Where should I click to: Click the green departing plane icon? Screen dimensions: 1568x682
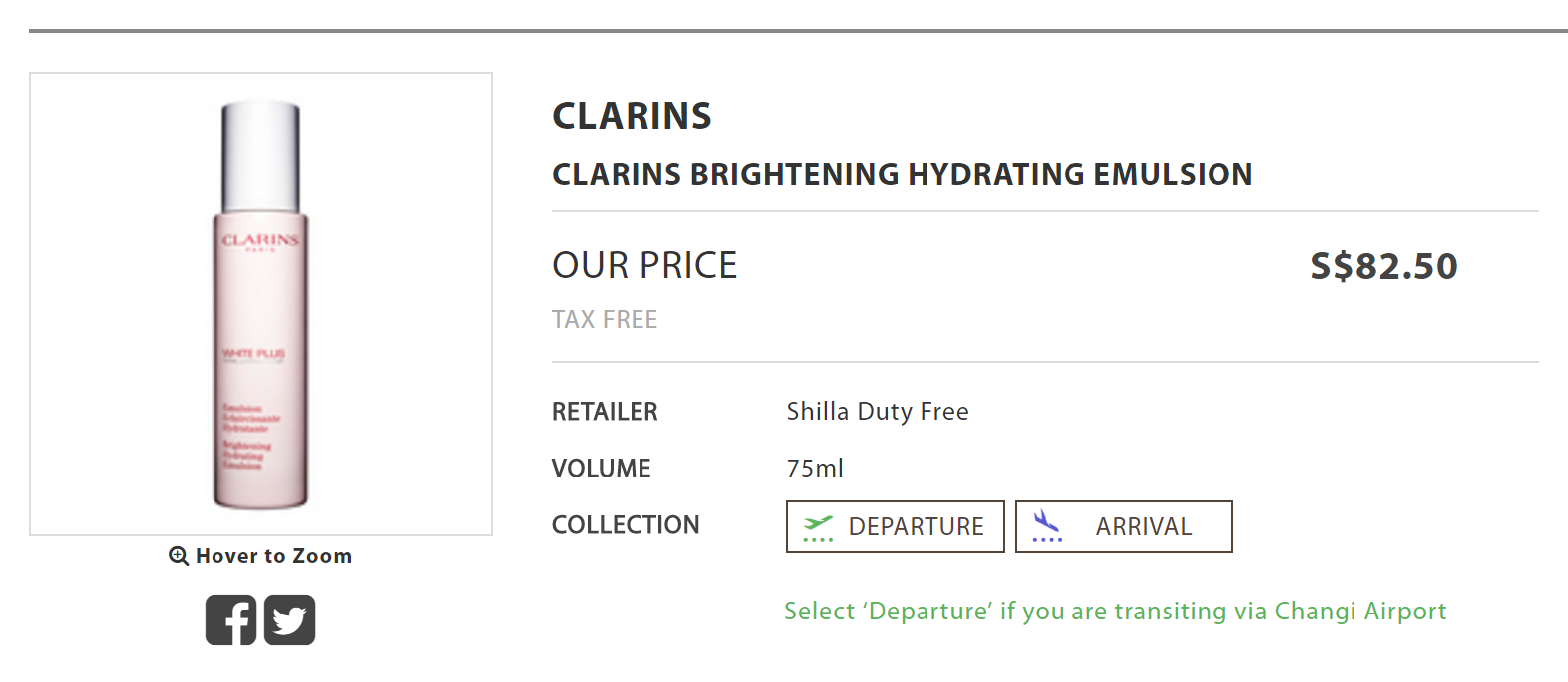point(818,527)
